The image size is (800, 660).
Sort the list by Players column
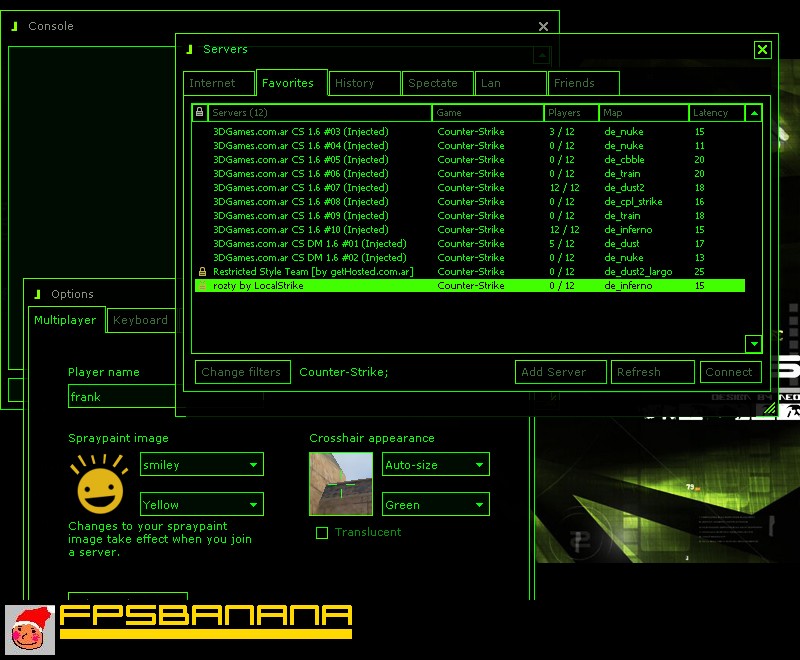click(571, 113)
